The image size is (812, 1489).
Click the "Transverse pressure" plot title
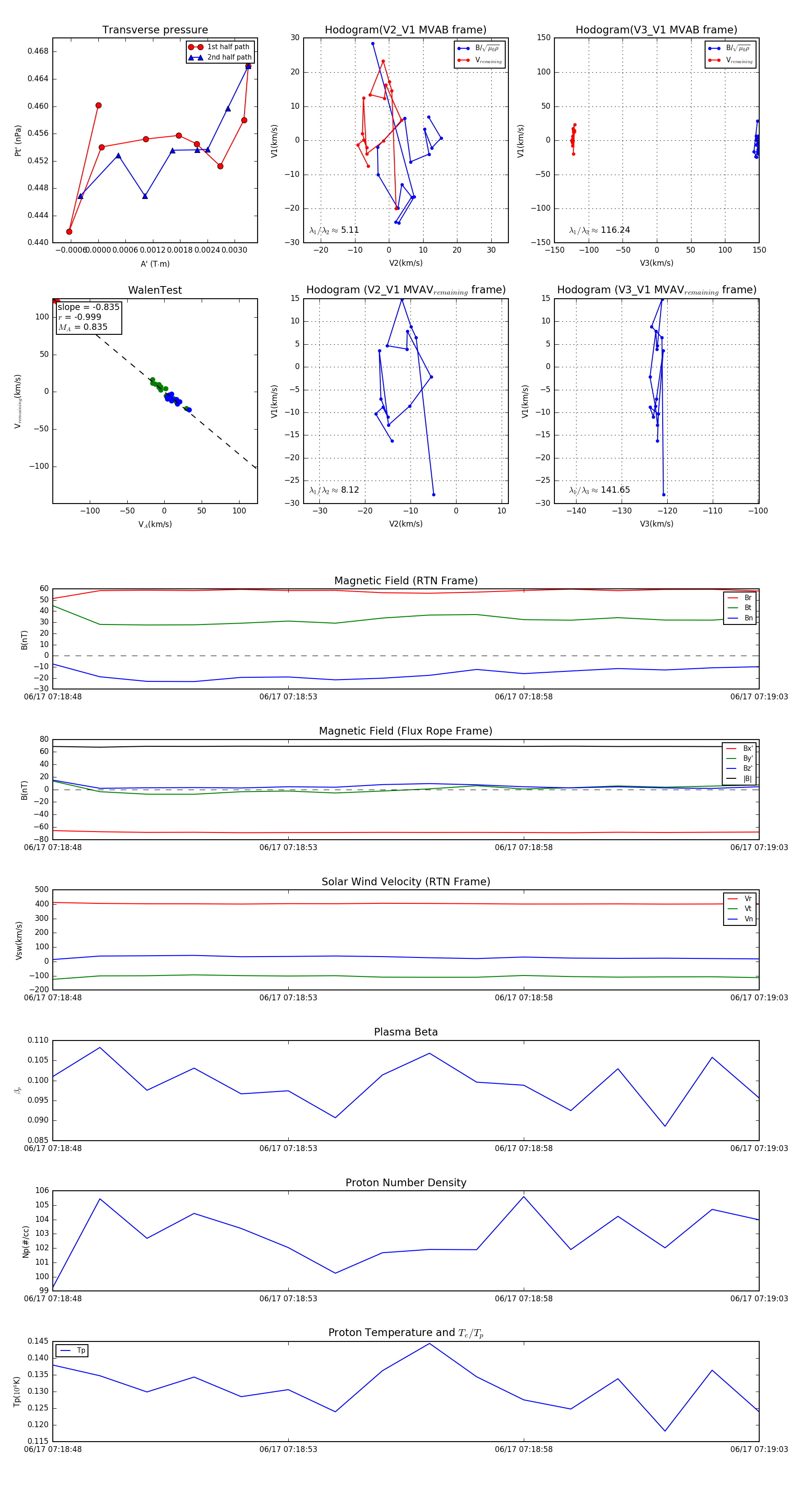pos(155,30)
